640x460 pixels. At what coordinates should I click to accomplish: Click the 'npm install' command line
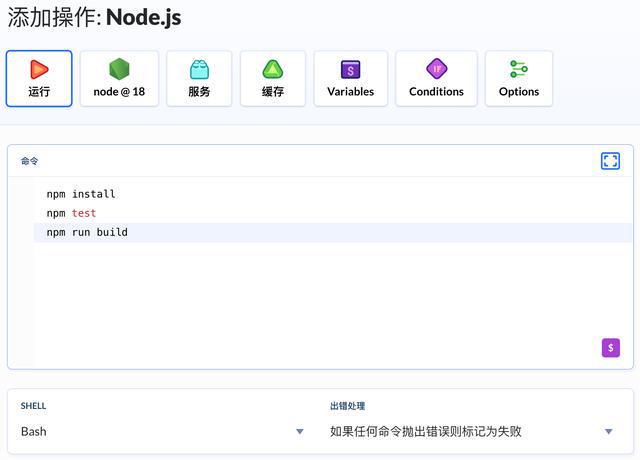tap(81, 194)
